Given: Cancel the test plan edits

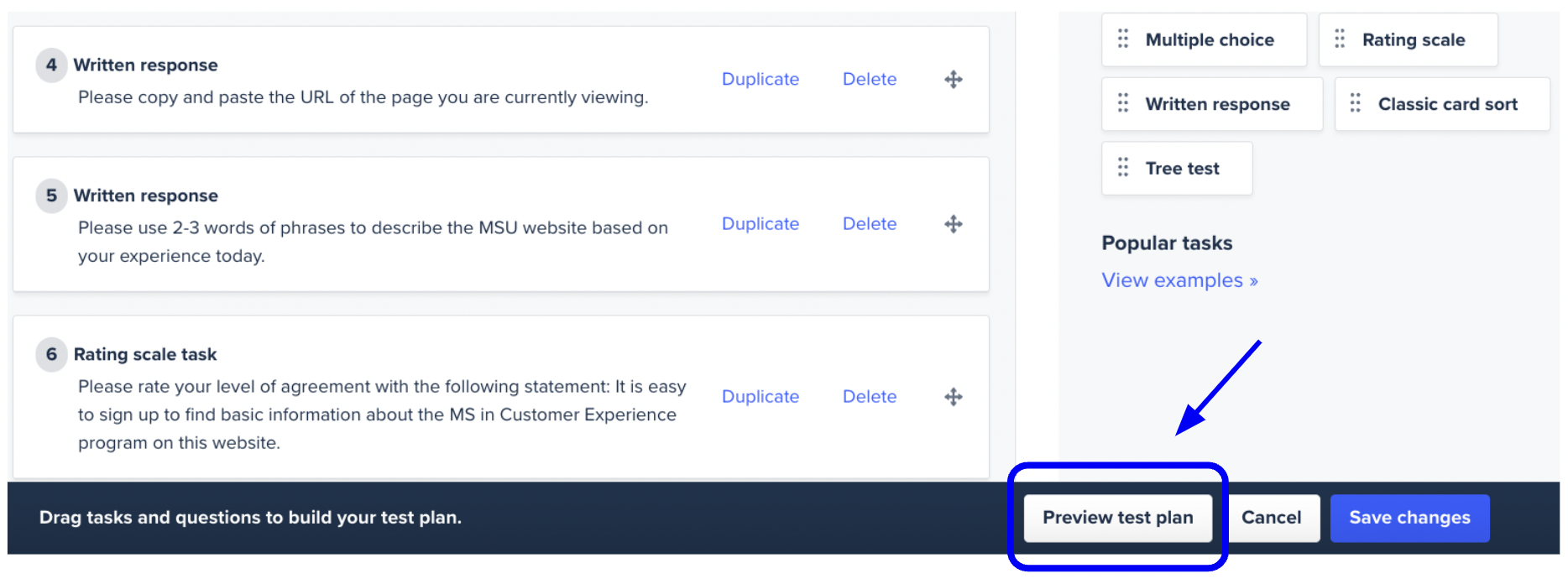Looking at the screenshot, I should tap(1272, 518).
